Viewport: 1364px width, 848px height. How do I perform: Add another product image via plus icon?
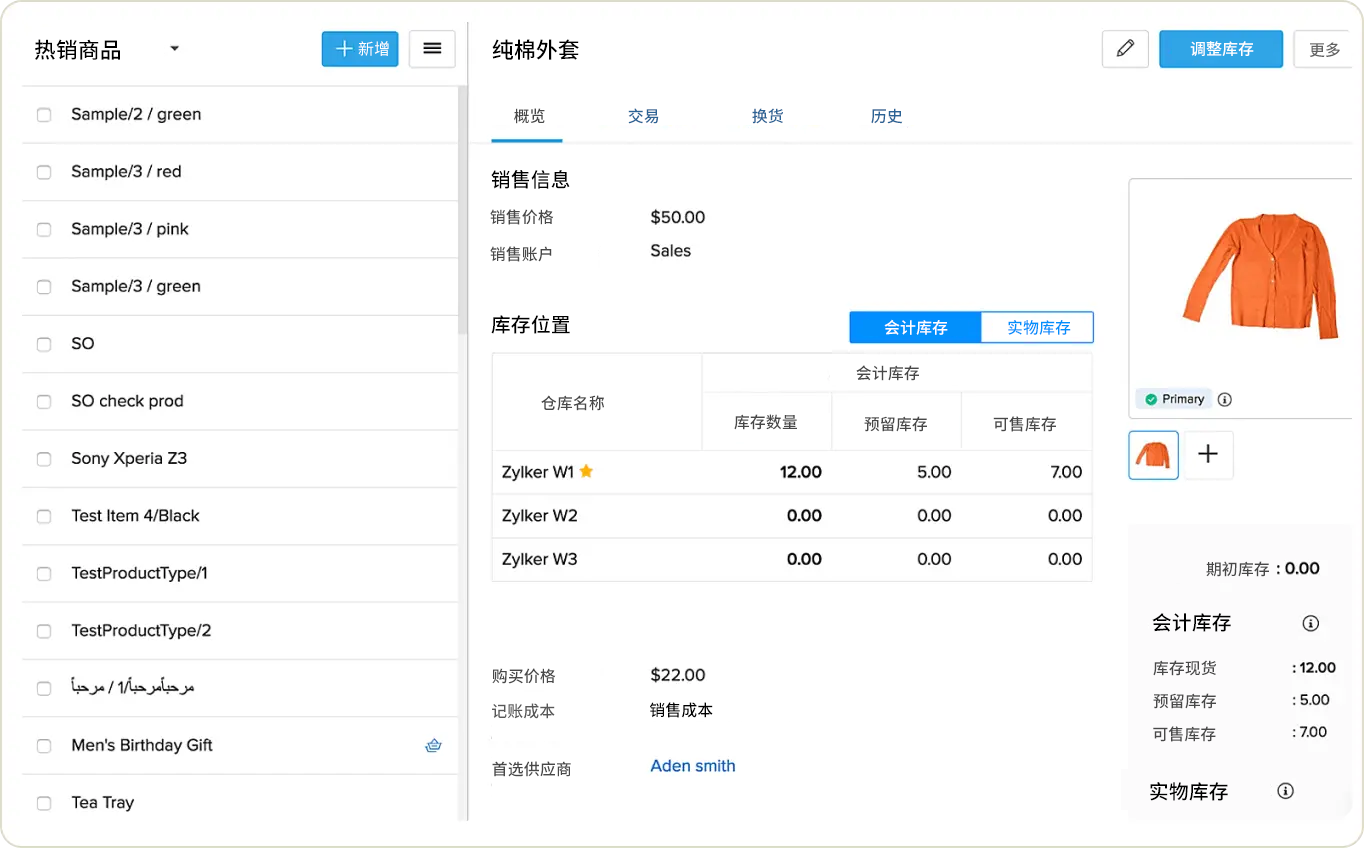pyautogui.click(x=1209, y=454)
